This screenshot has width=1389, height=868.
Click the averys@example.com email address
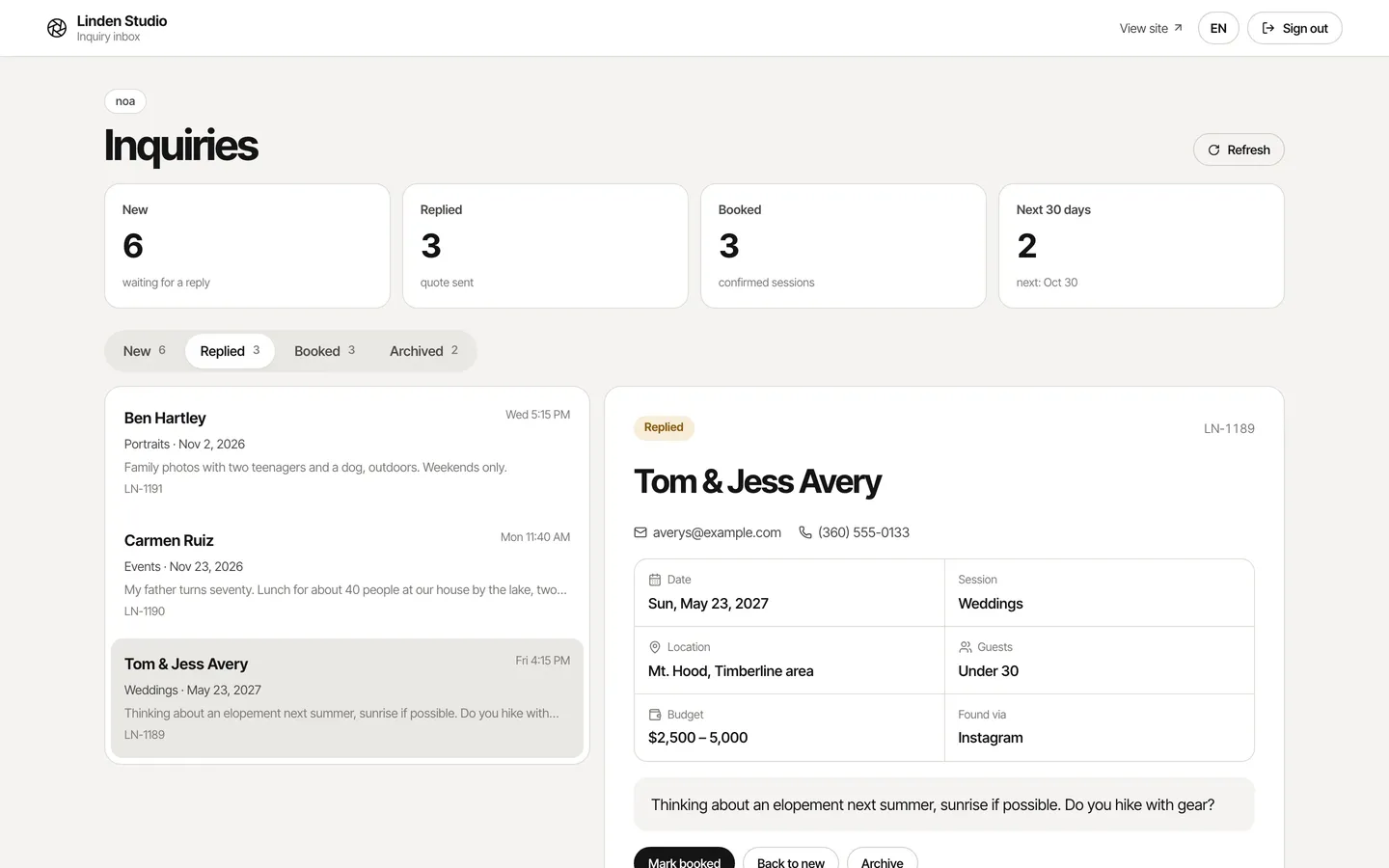click(x=717, y=532)
